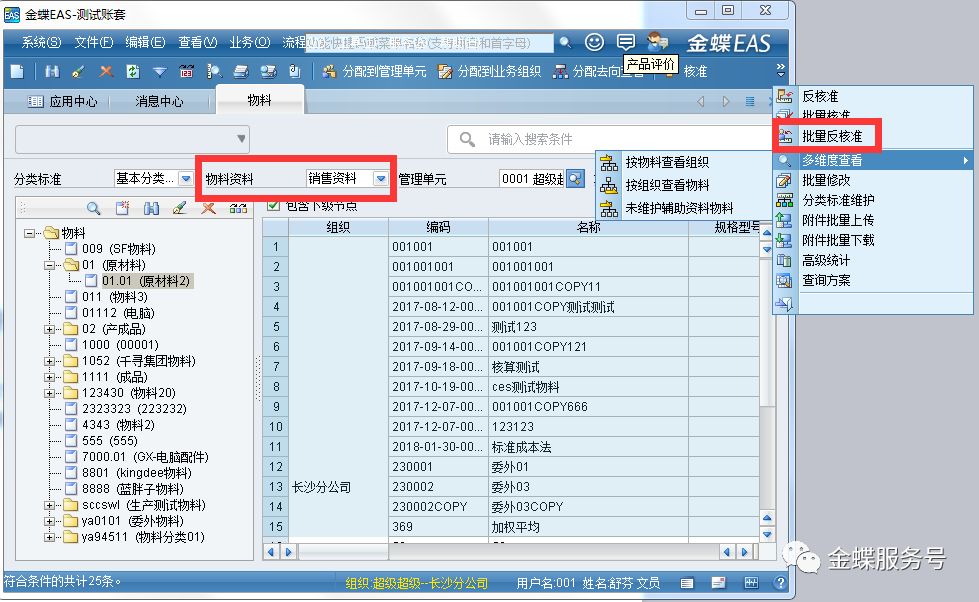
Task: Expand the sccswl (生产测试物料) tree node
Action: [49, 505]
